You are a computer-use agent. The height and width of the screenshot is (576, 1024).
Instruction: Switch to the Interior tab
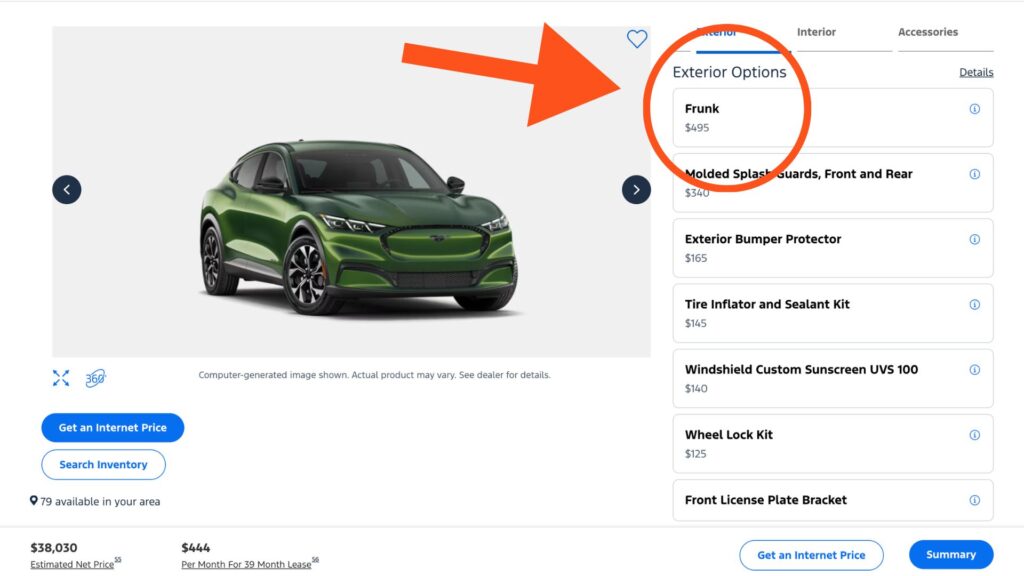(x=816, y=31)
